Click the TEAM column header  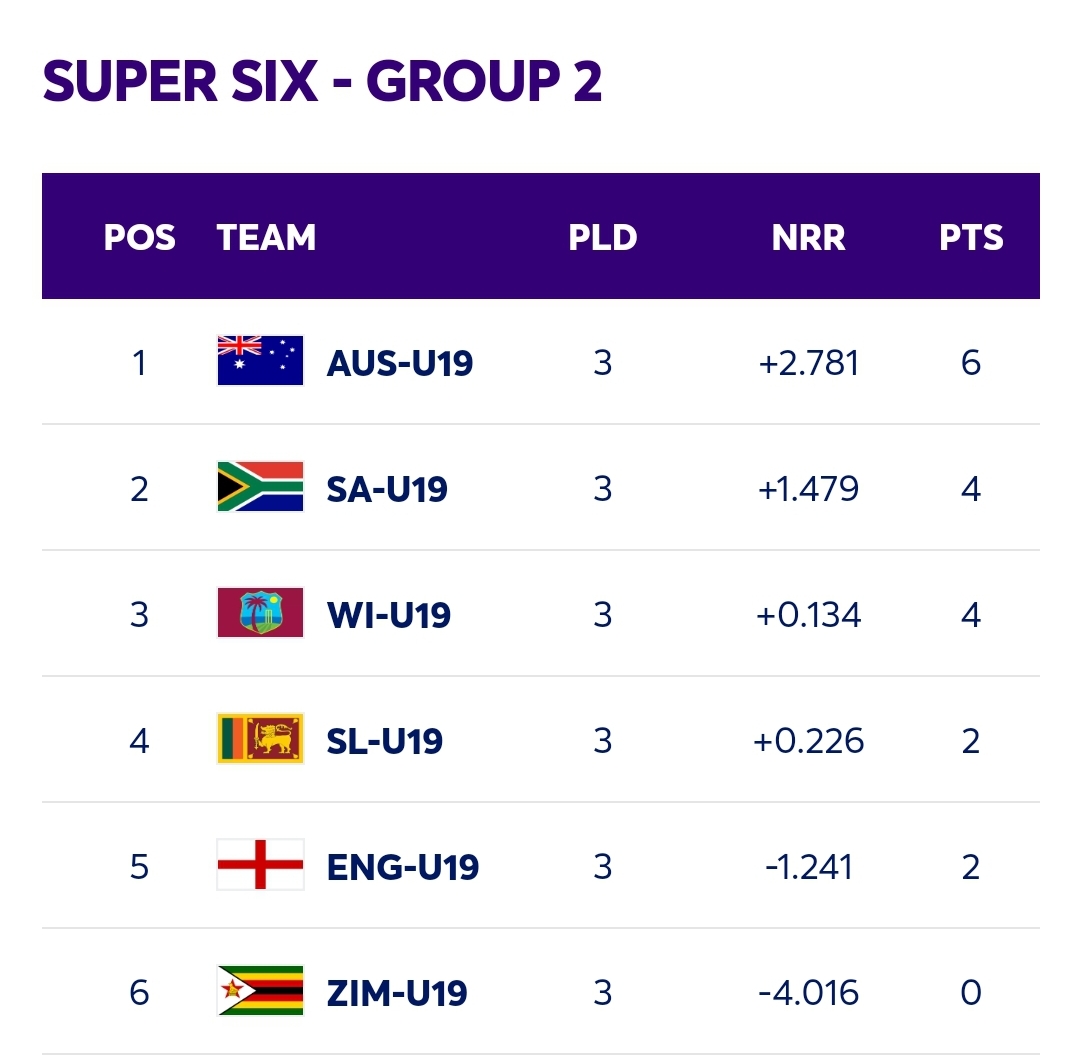pos(266,238)
